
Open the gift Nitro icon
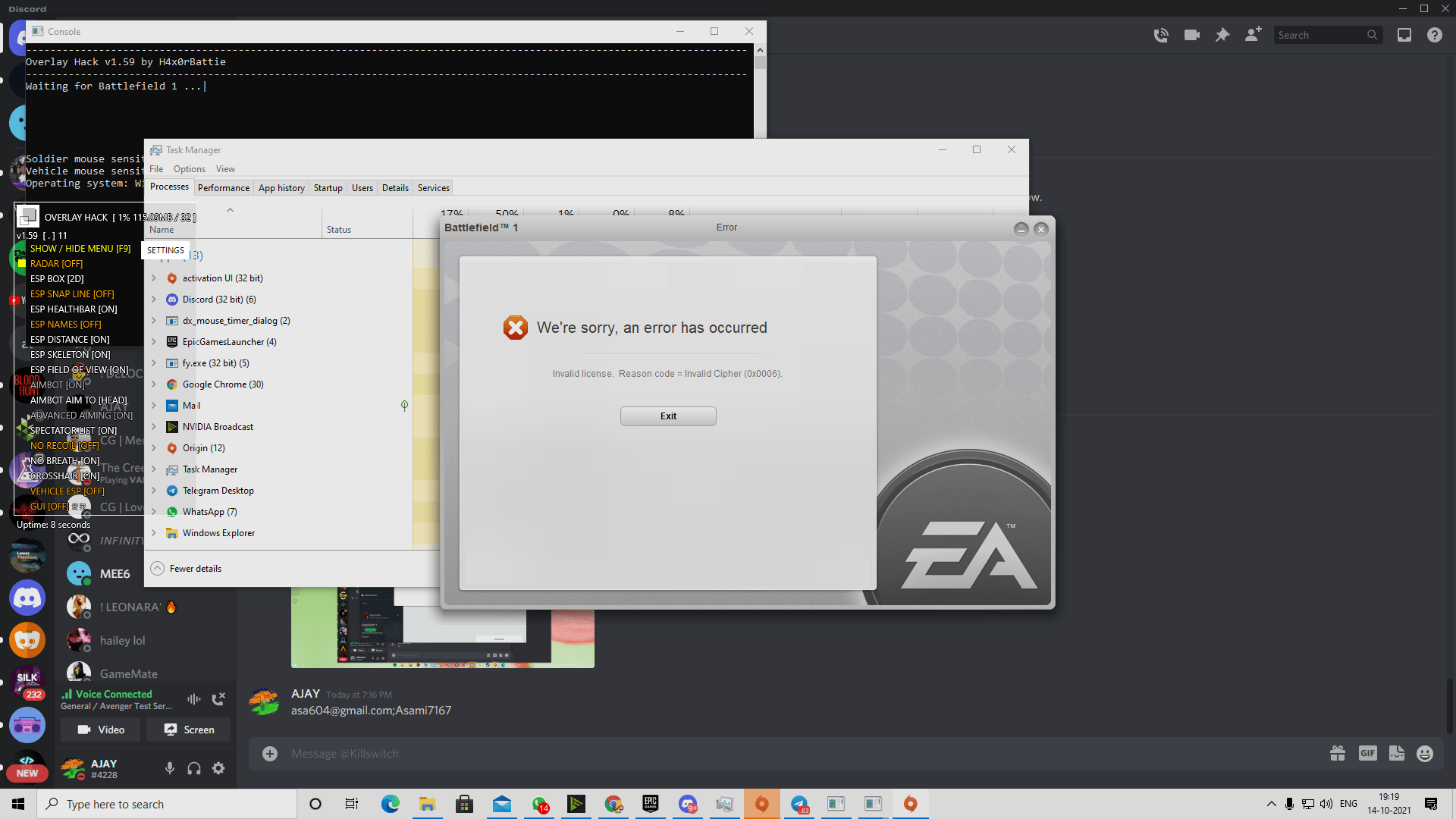1338,753
